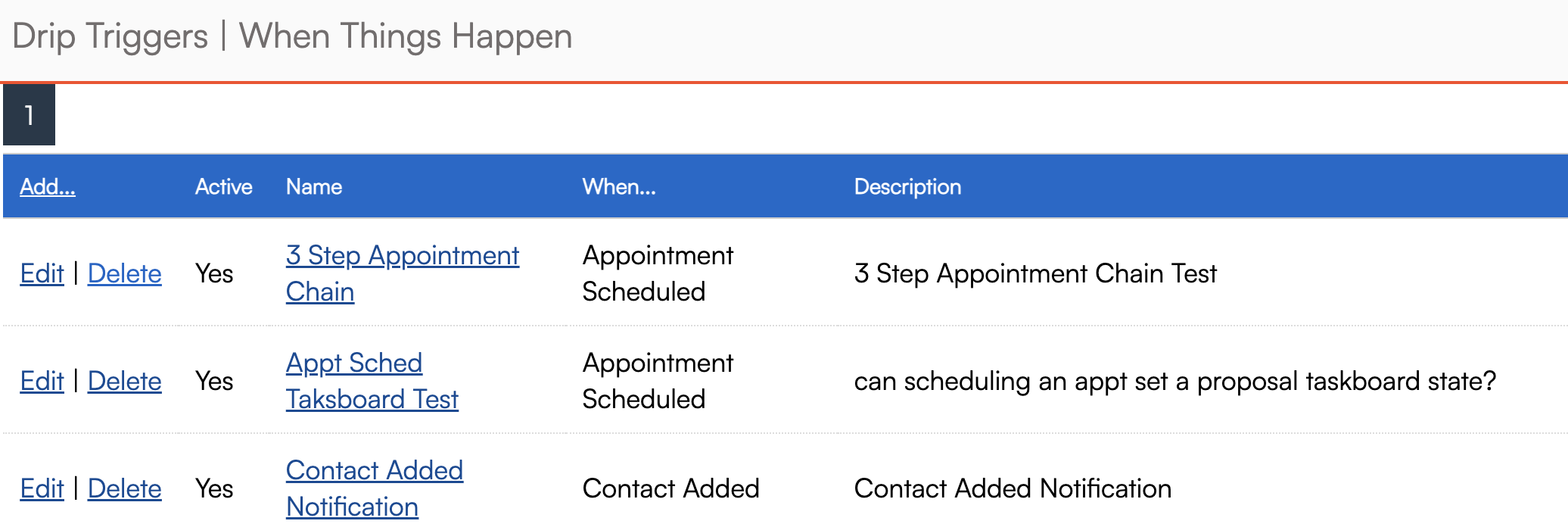The image size is (1568, 524).
Task: Select page 1 pagination button
Action: click(29, 115)
